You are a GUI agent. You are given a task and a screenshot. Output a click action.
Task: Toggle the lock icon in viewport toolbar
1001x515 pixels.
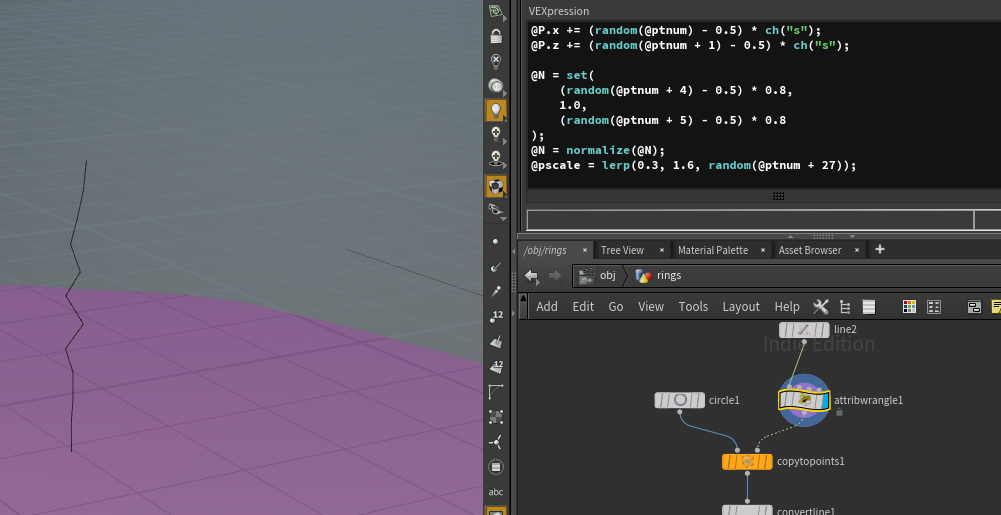pyautogui.click(x=496, y=36)
